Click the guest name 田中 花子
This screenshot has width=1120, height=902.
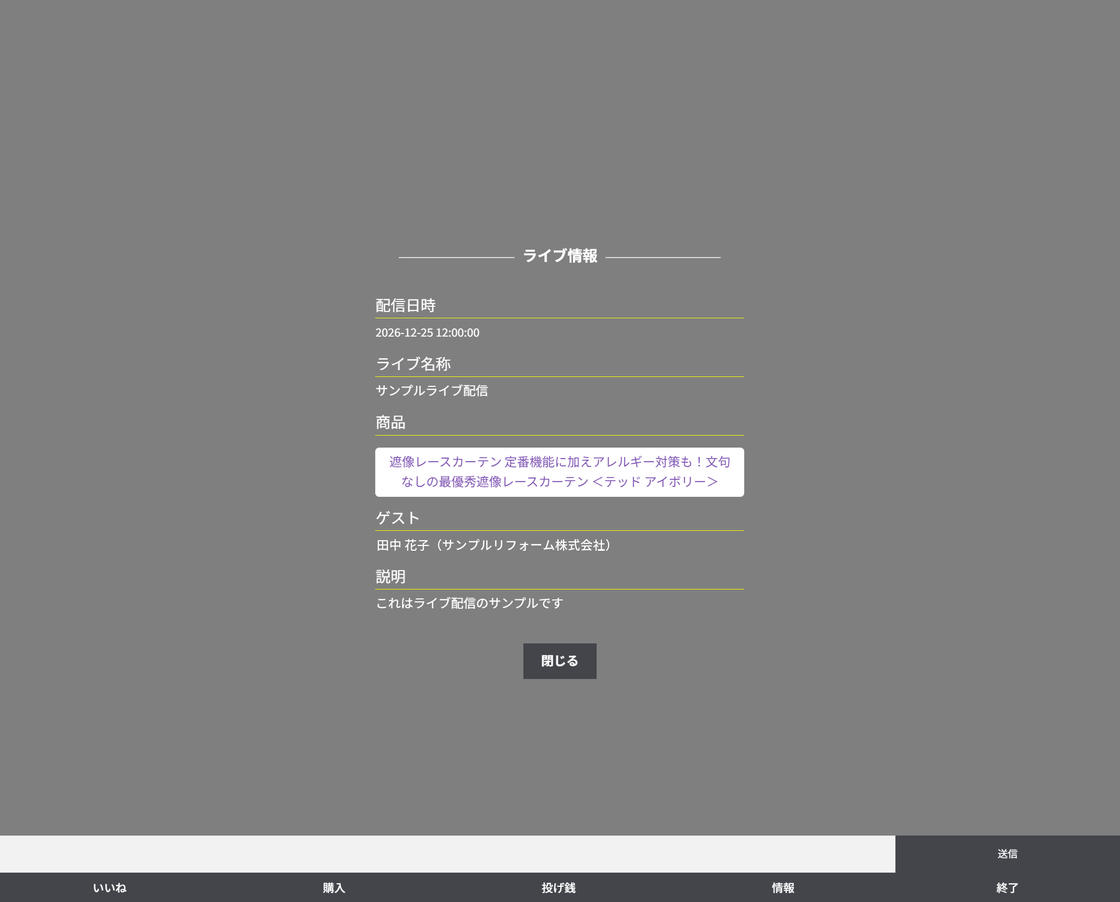pos(402,545)
